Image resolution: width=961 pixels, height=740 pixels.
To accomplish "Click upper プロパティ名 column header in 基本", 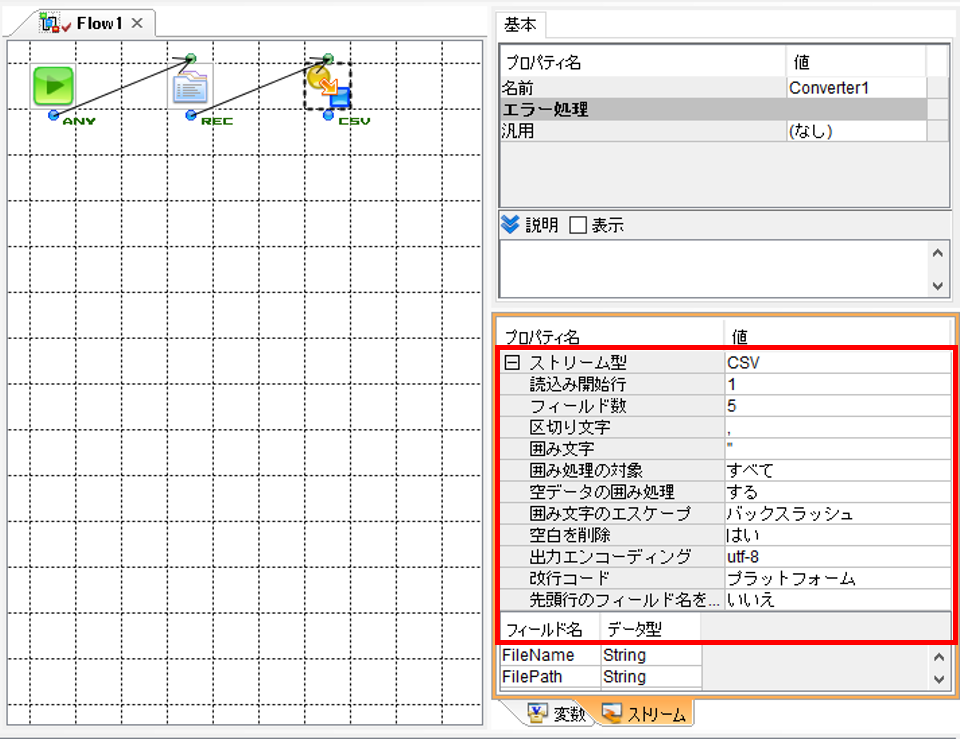I will [643, 62].
